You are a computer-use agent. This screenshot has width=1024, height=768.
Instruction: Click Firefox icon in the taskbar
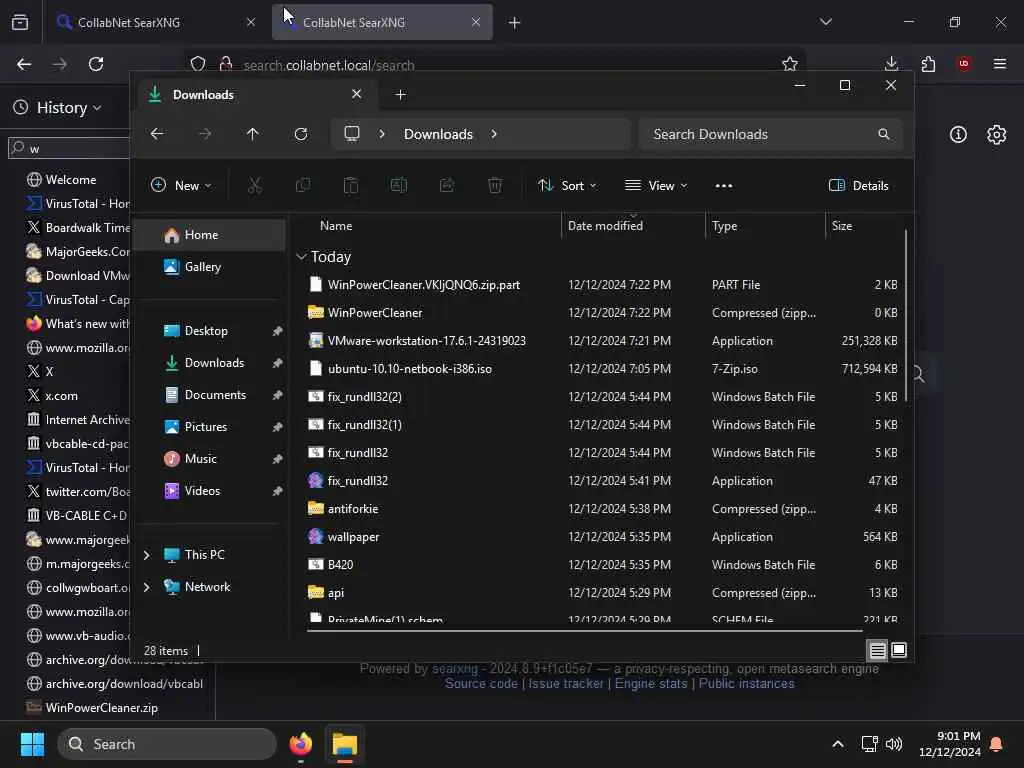[300, 744]
